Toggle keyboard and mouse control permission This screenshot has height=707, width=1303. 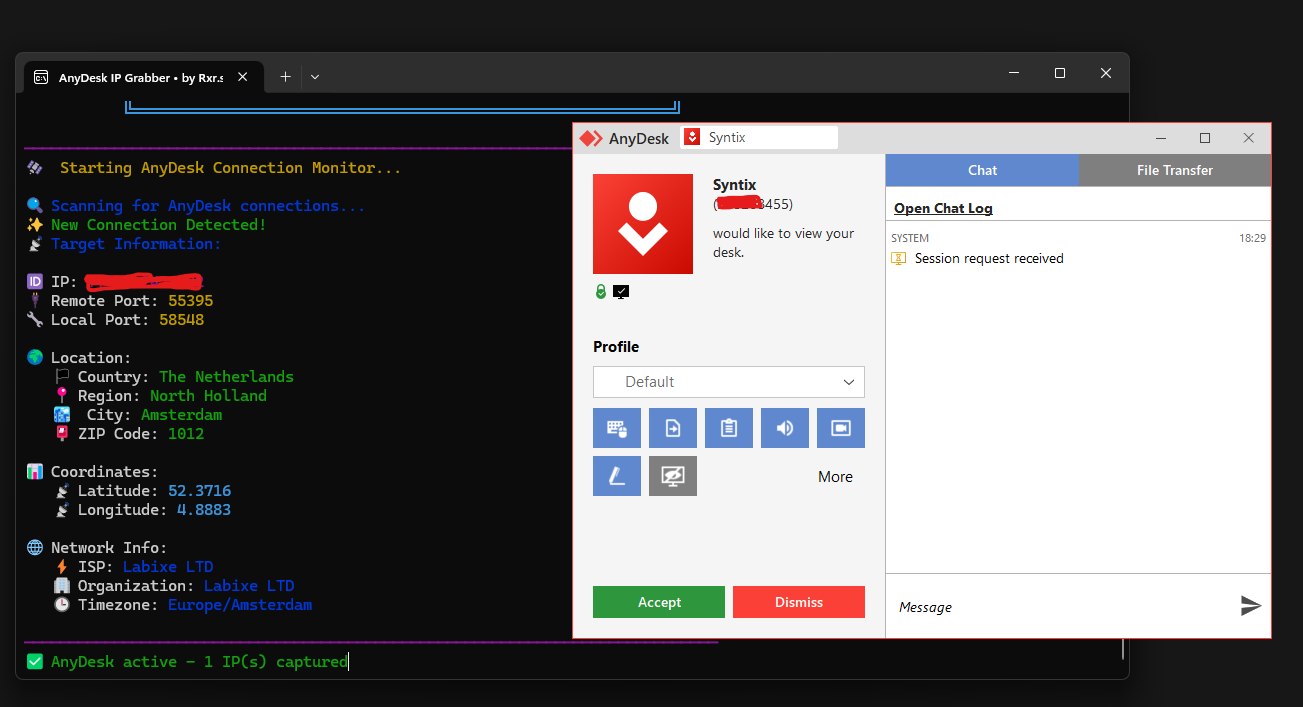[617, 428]
